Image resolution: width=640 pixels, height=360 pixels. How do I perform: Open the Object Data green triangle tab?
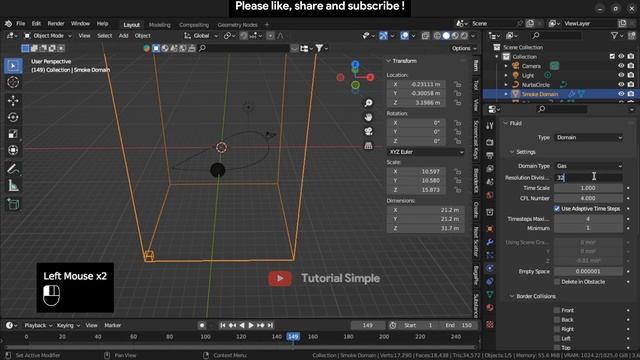click(x=490, y=294)
